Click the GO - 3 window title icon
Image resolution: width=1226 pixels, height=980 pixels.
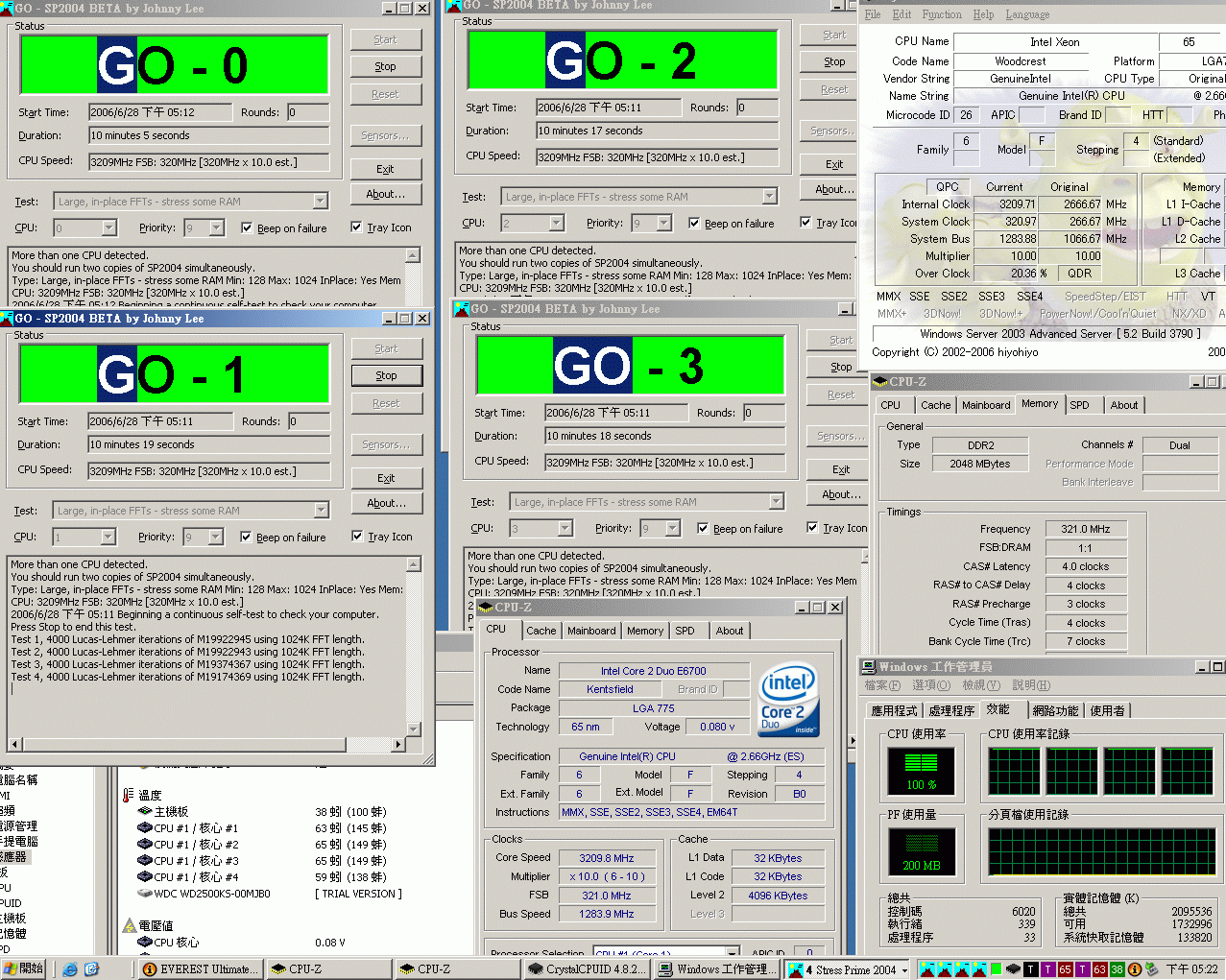463,309
